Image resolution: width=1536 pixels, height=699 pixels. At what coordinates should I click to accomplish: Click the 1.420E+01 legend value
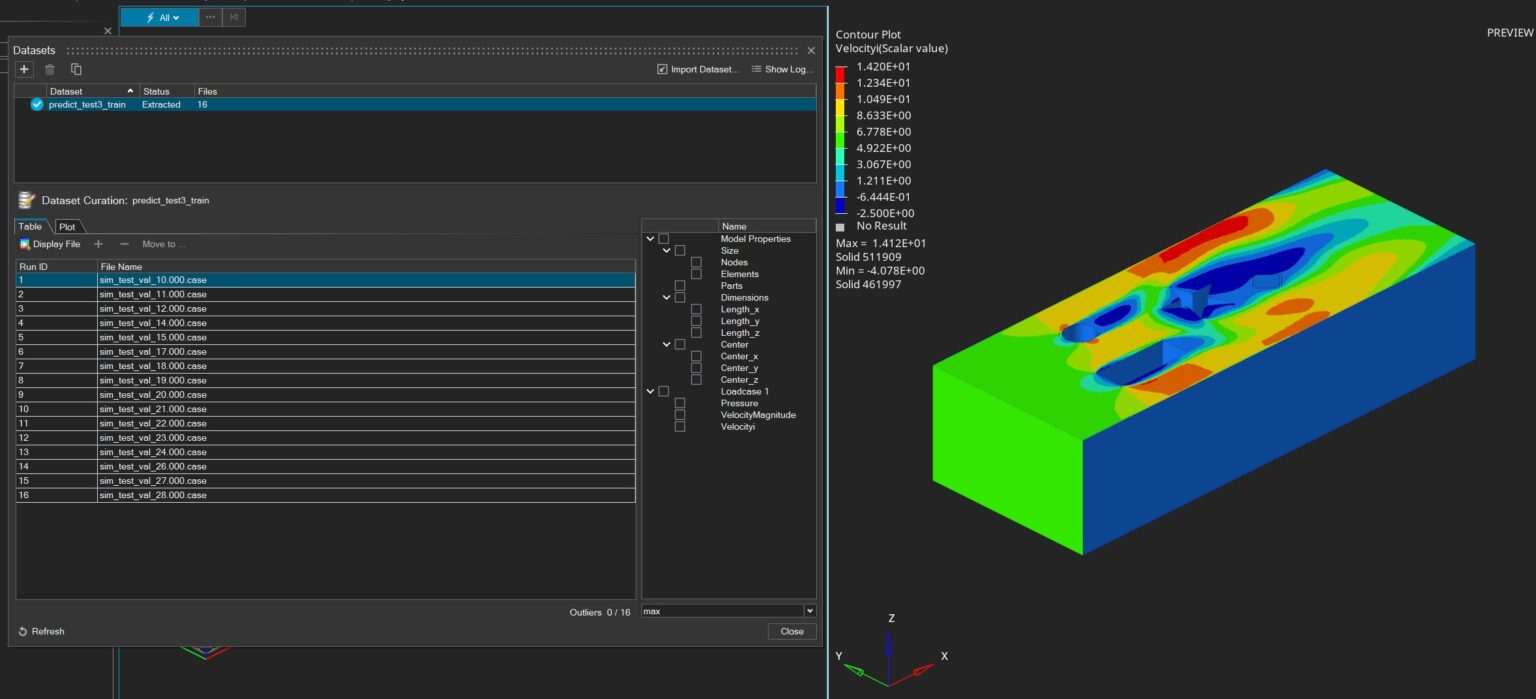pos(883,67)
